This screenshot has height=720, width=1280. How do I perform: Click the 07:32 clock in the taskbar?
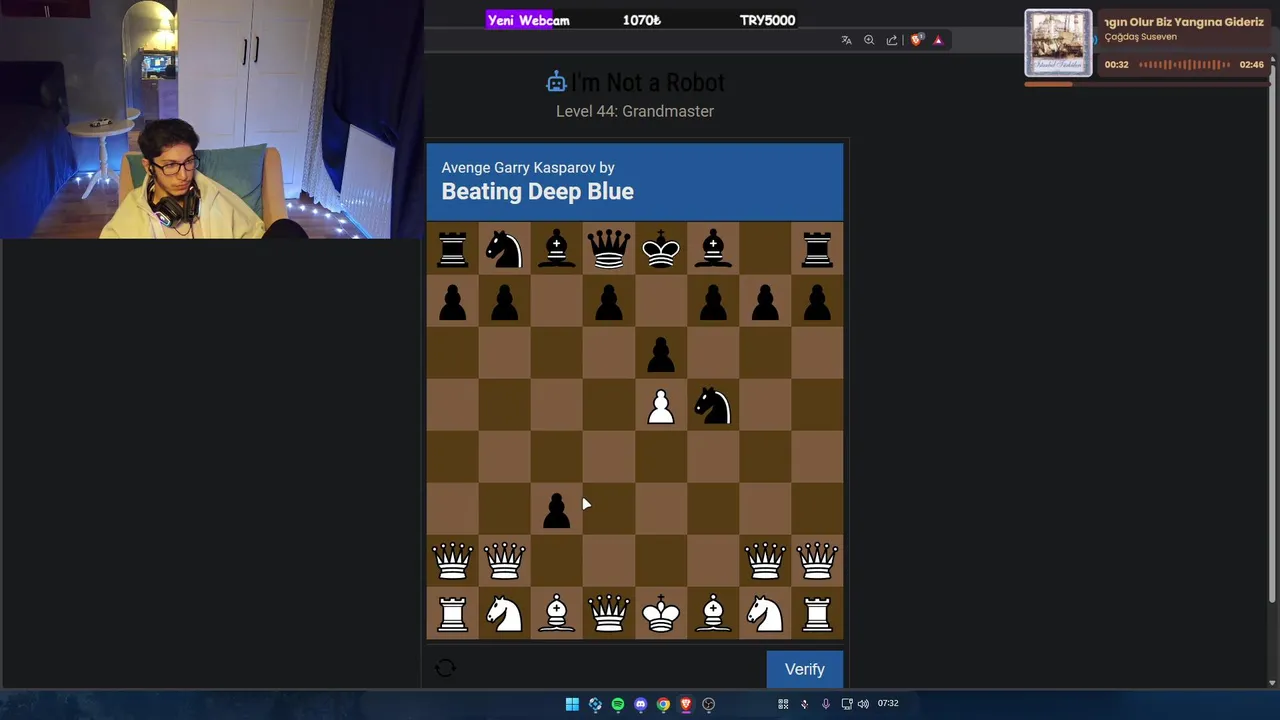tap(888, 704)
